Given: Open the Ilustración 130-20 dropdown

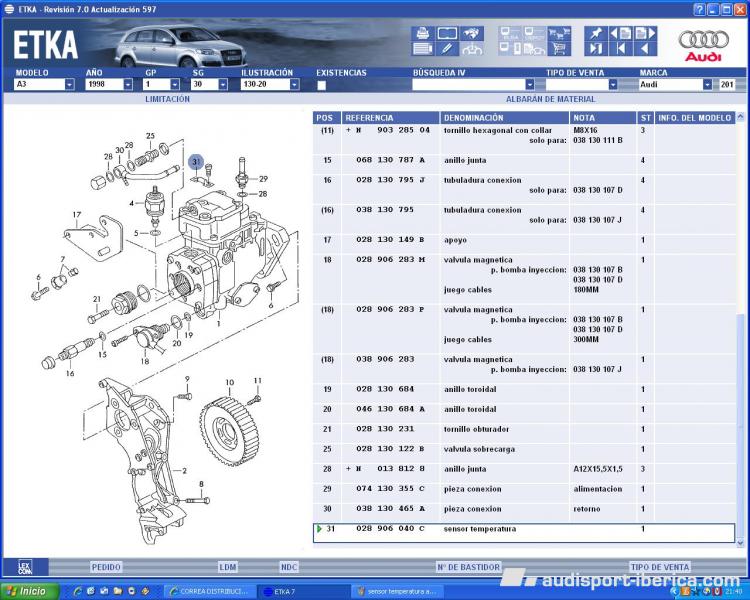Looking at the screenshot, I should (295, 85).
